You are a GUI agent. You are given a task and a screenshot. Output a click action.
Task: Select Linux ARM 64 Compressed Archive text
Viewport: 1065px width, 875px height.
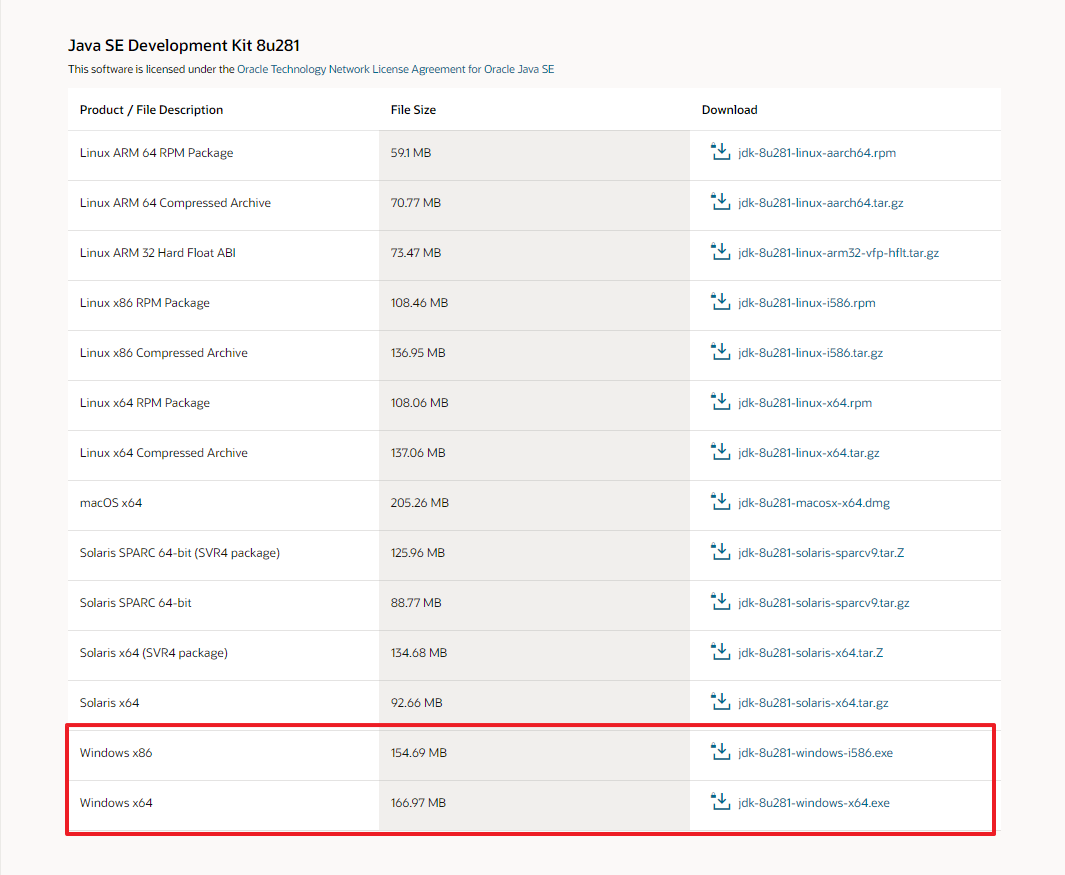tap(175, 203)
